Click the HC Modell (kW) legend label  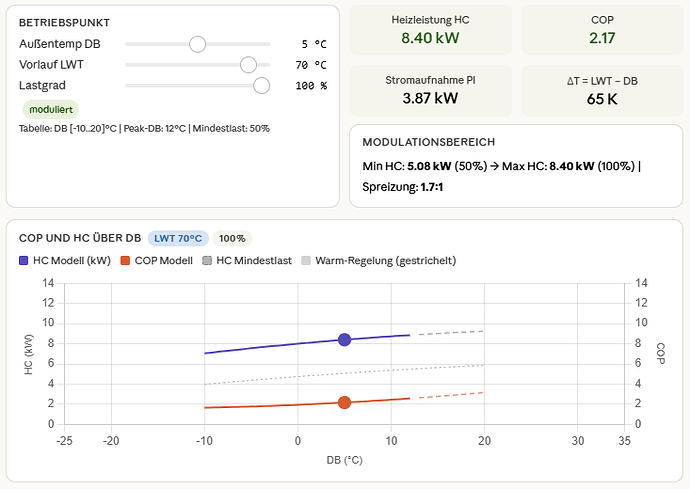(x=72, y=261)
